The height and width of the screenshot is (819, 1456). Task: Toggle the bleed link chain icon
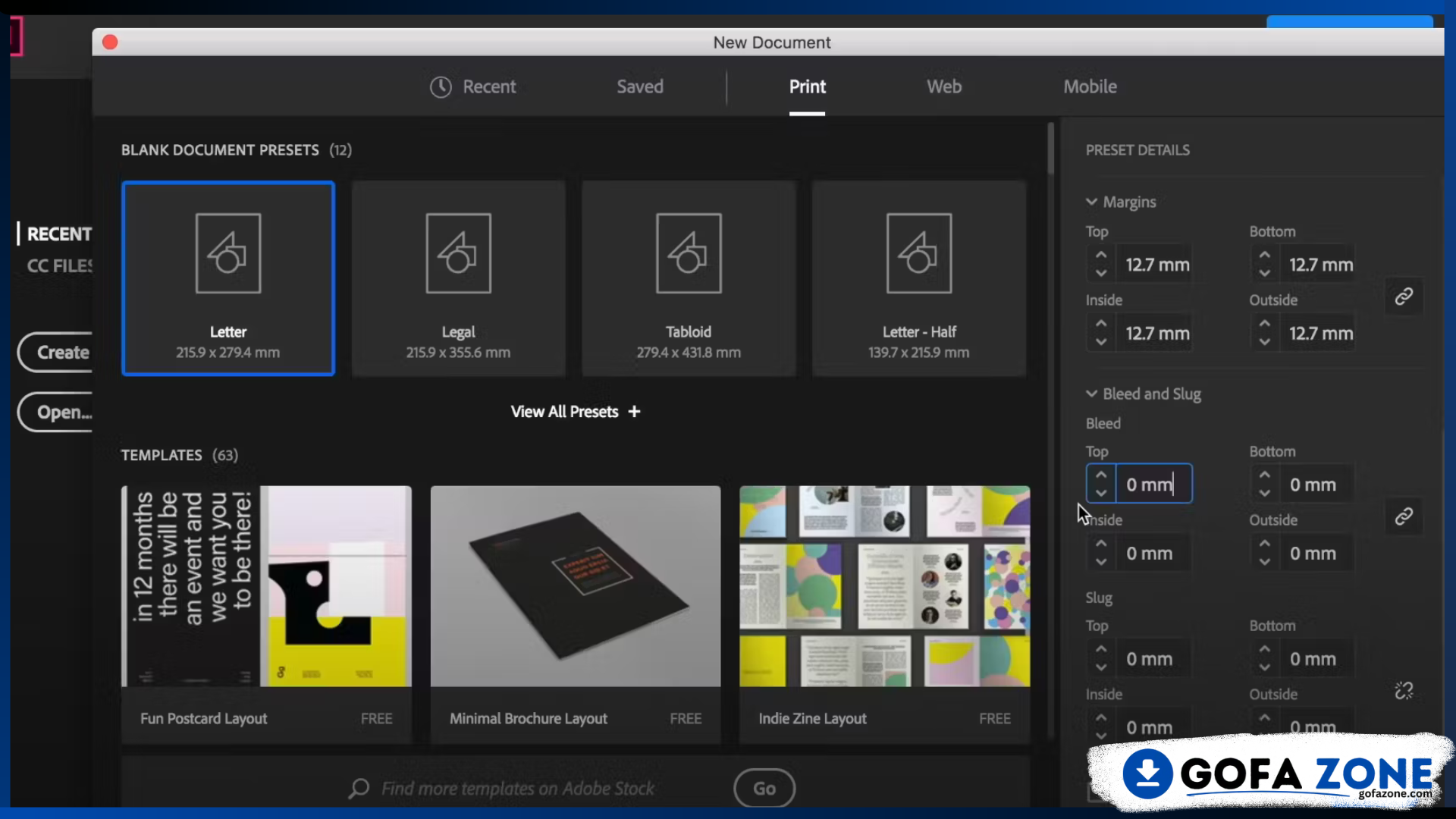click(x=1404, y=516)
